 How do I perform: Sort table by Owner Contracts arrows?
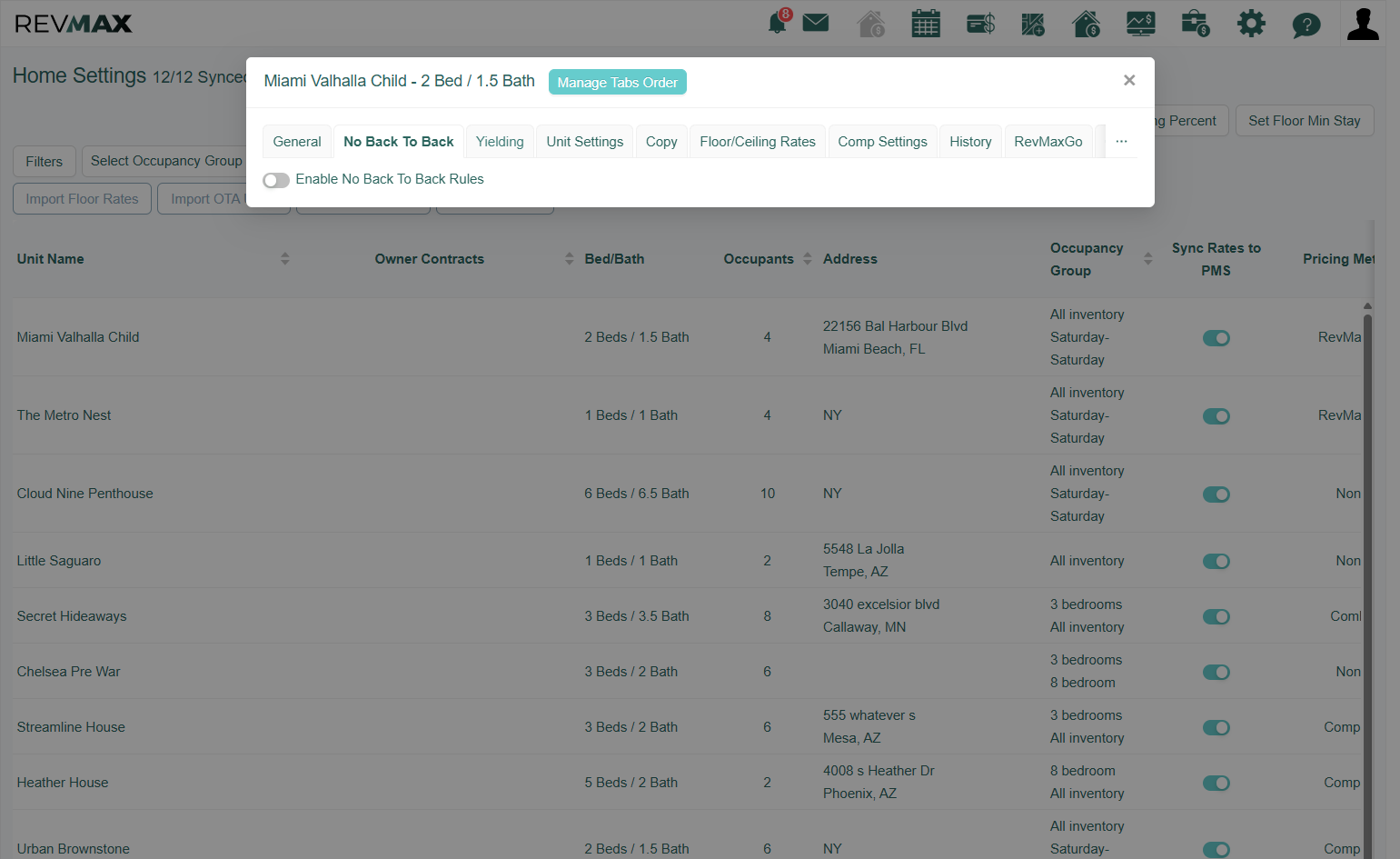570,259
